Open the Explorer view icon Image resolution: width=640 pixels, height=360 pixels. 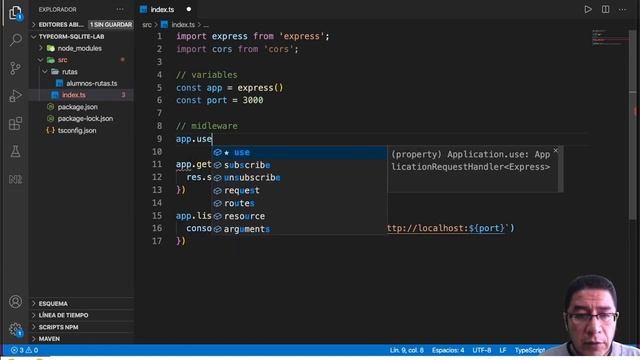[16, 12]
